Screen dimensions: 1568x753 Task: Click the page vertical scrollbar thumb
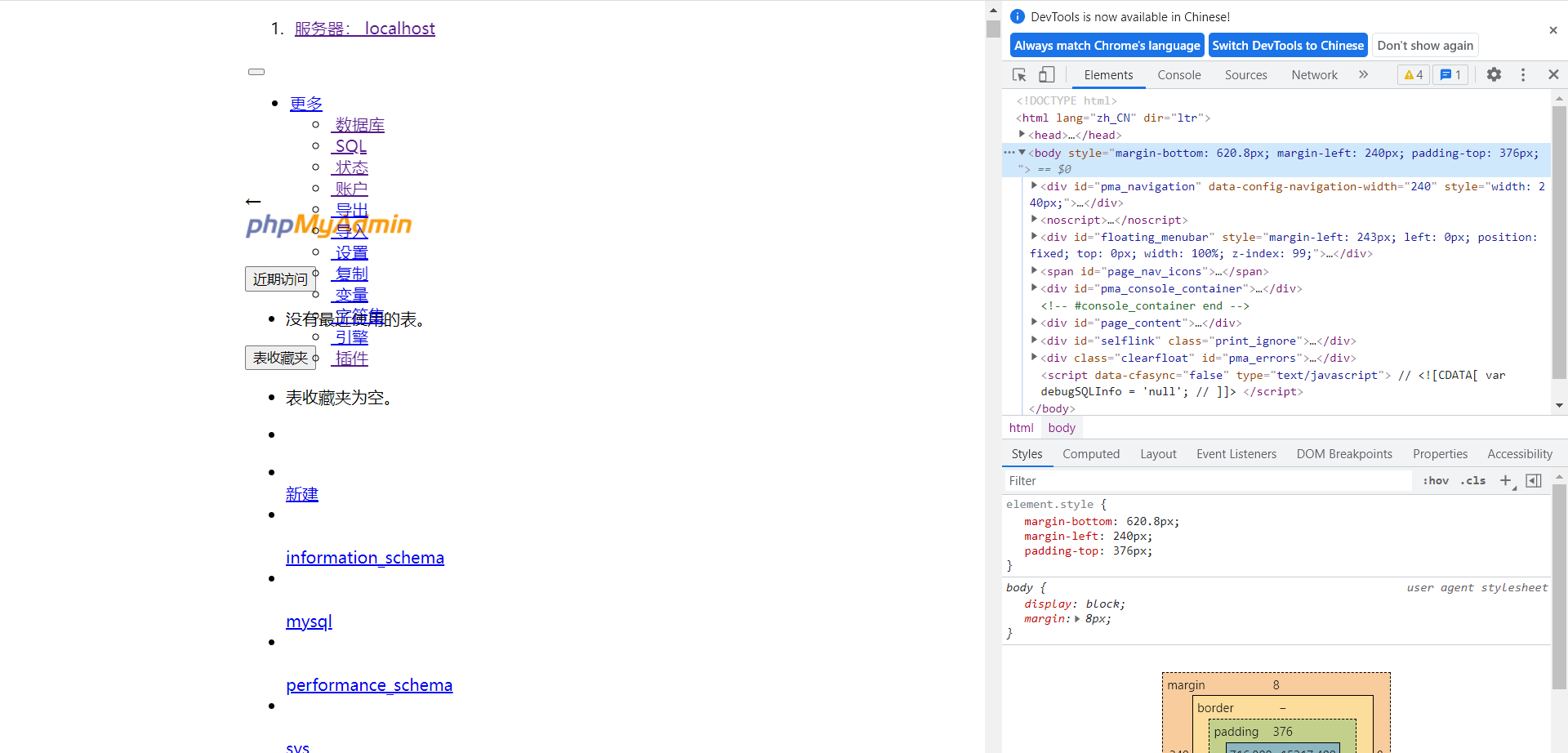(993, 29)
